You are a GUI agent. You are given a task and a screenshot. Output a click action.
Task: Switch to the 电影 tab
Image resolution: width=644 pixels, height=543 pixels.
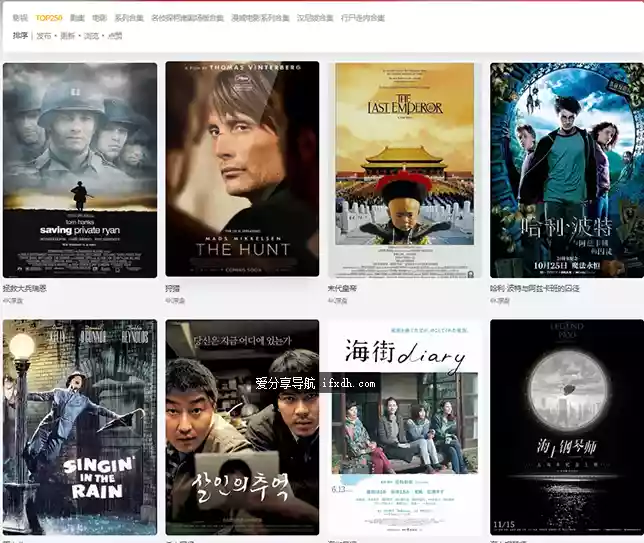[99, 18]
